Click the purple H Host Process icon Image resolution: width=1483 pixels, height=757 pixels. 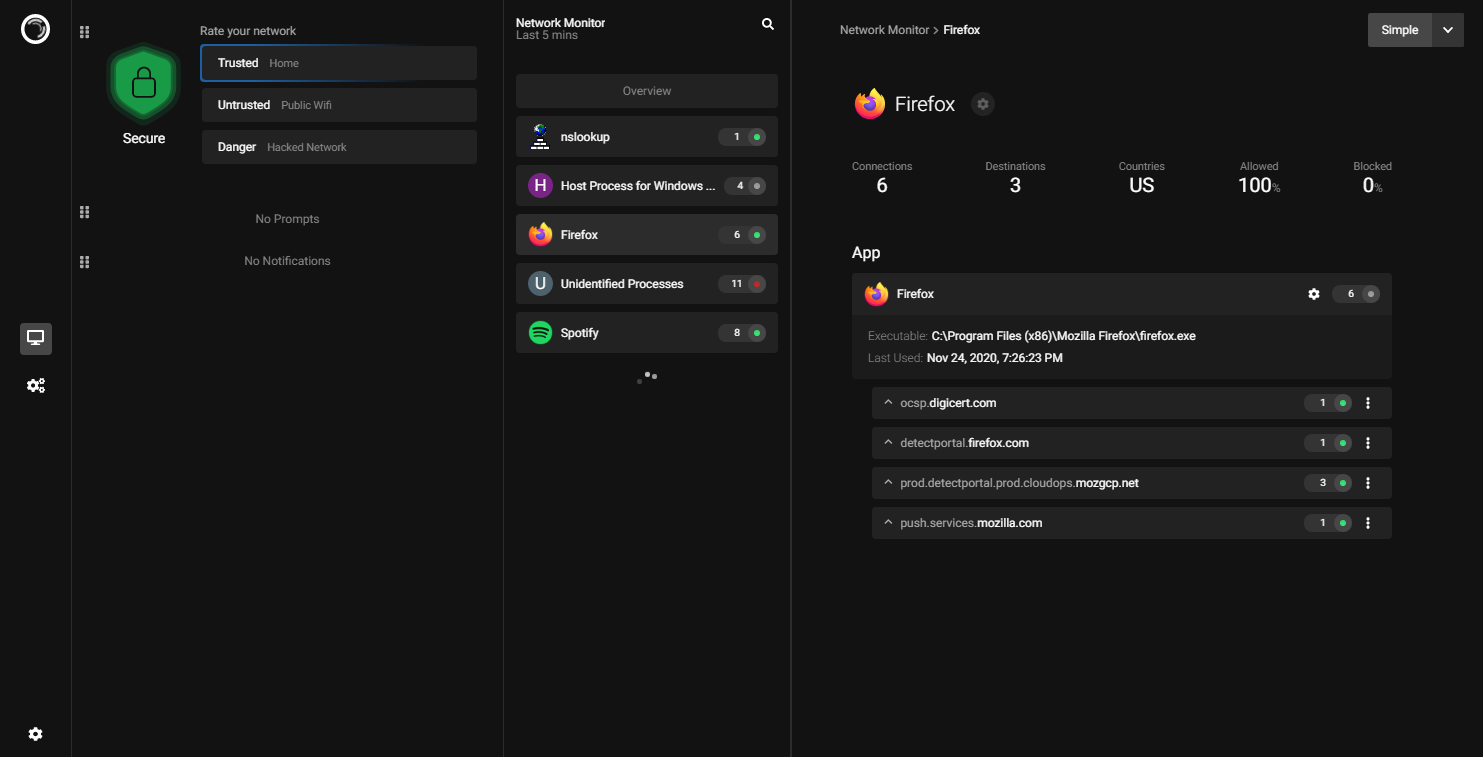tap(540, 186)
